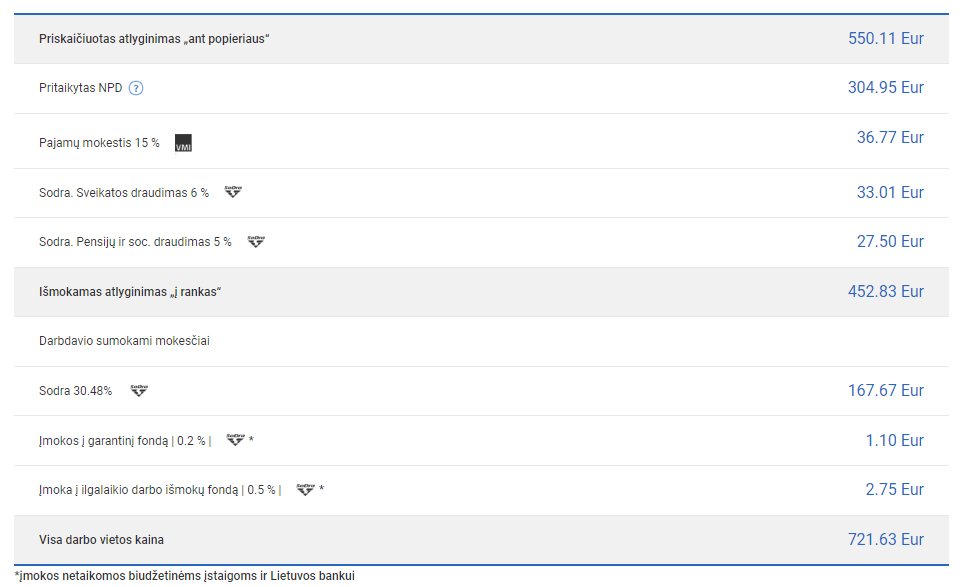Click Sodra logo beside Sodra 30.48%

click(139, 390)
